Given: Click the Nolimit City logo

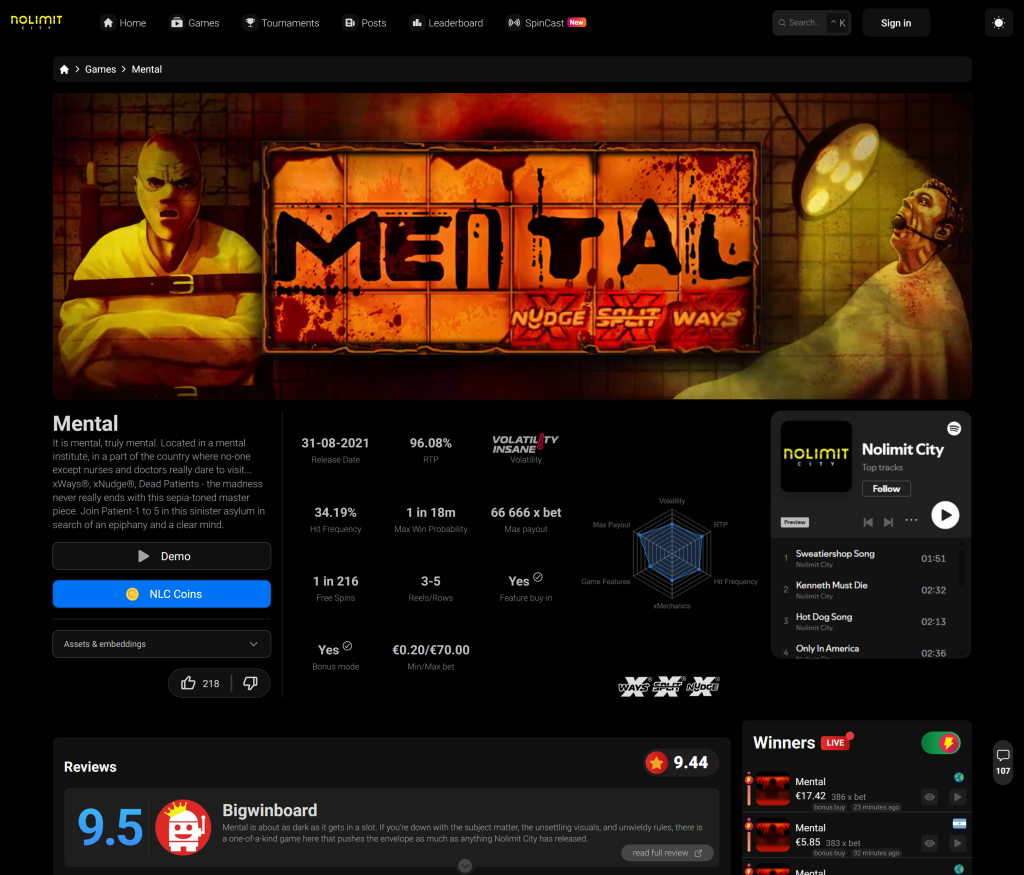Looking at the screenshot, I should point(37,22).
